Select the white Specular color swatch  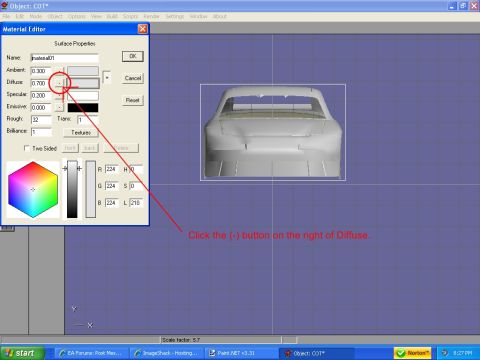[83, 96]
